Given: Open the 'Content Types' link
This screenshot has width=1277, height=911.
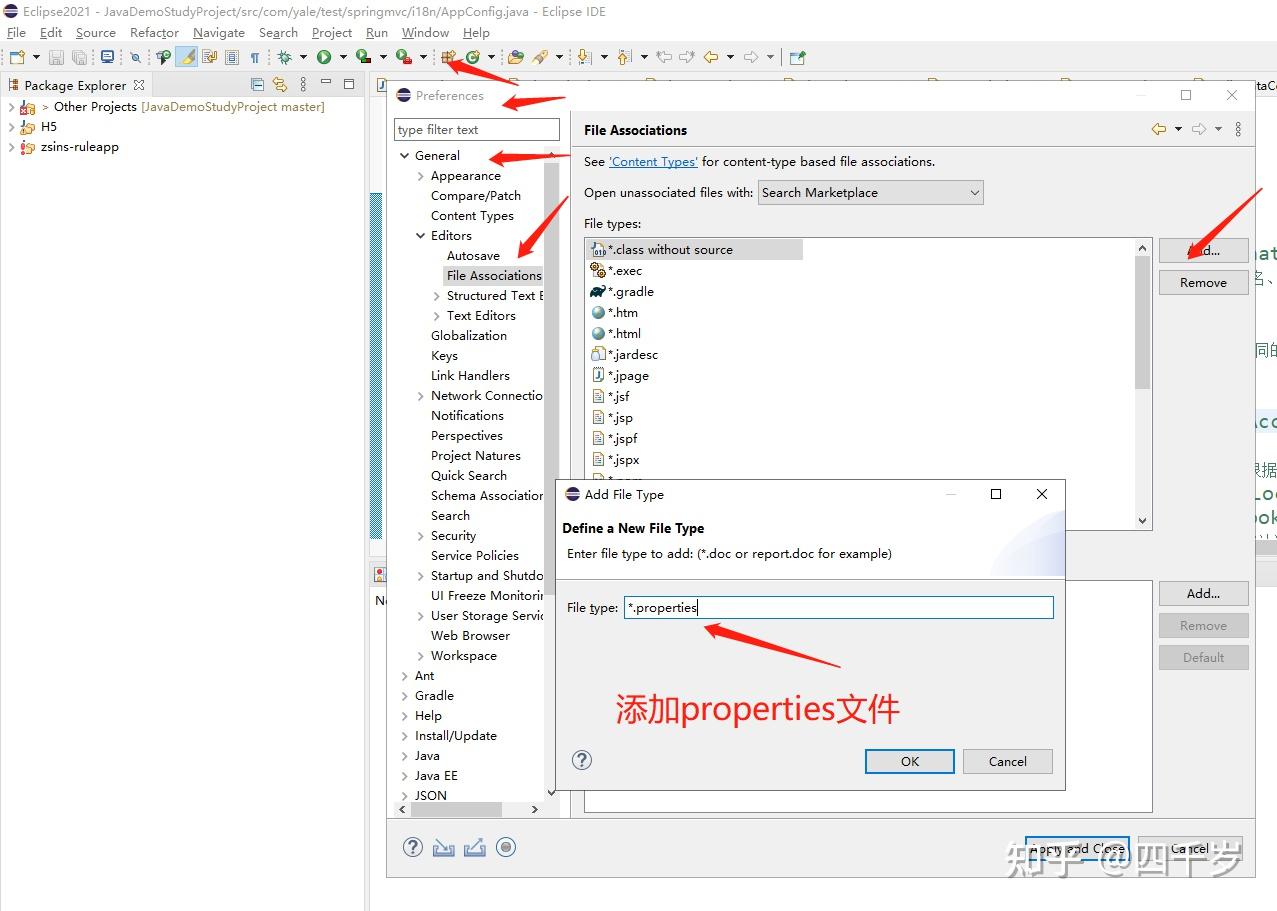Looking at the screenshot, I should click(653, 161).
